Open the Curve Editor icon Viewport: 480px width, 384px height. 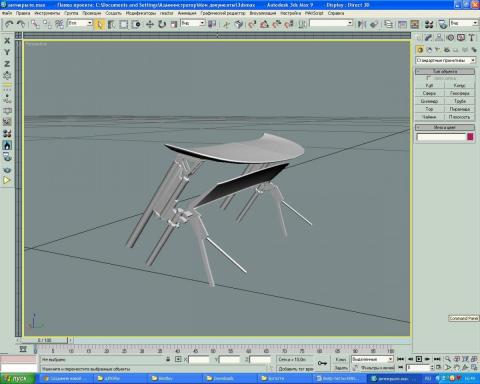[402, 24]
